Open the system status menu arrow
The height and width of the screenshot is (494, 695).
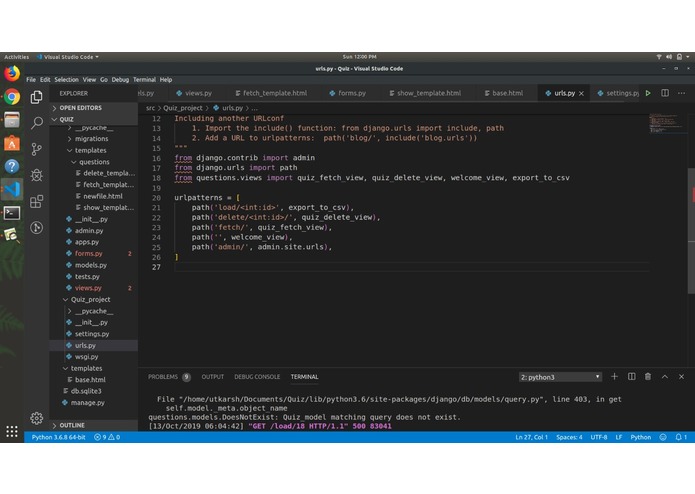687,57
